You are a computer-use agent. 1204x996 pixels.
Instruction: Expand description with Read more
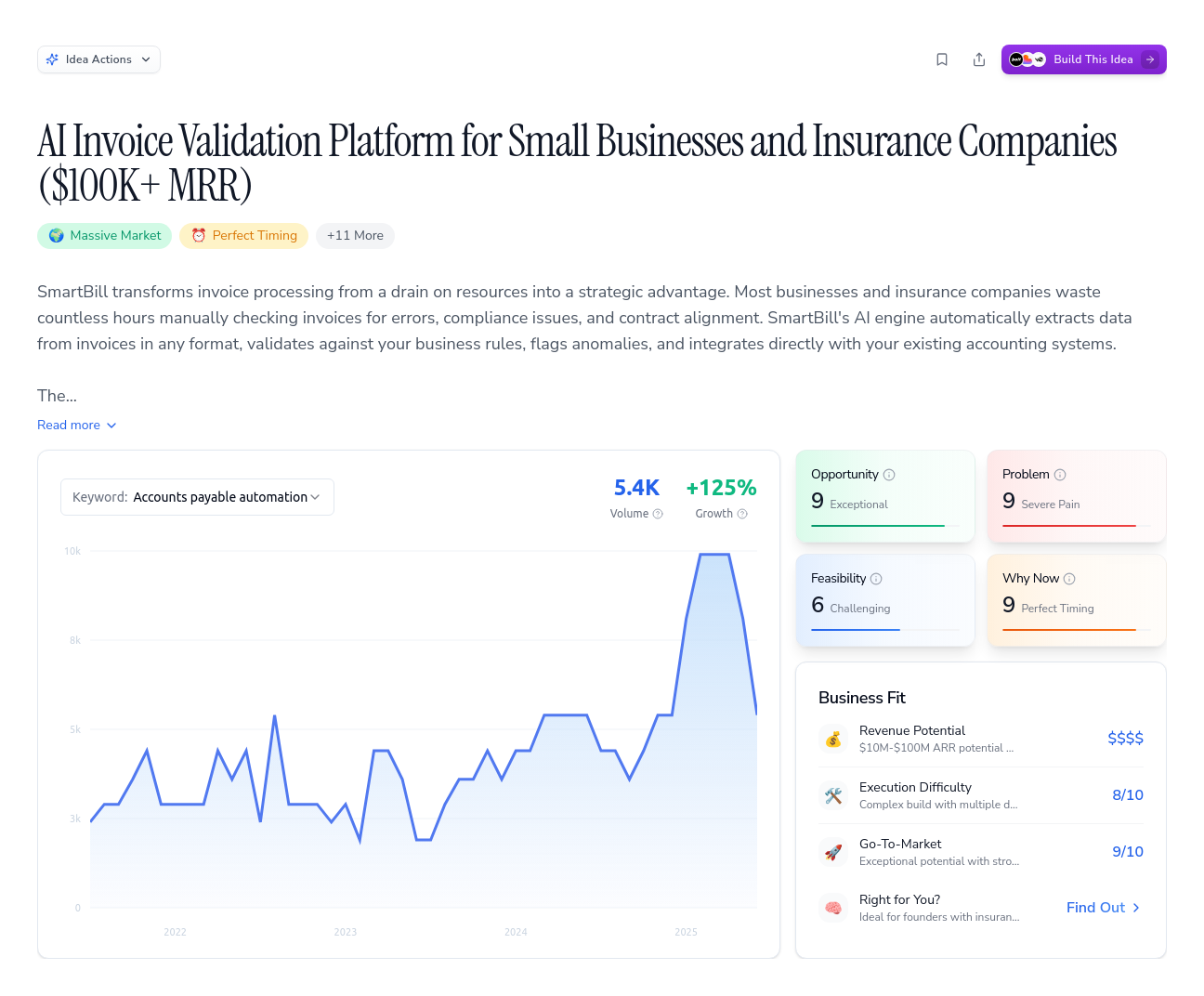coord(77,425)
